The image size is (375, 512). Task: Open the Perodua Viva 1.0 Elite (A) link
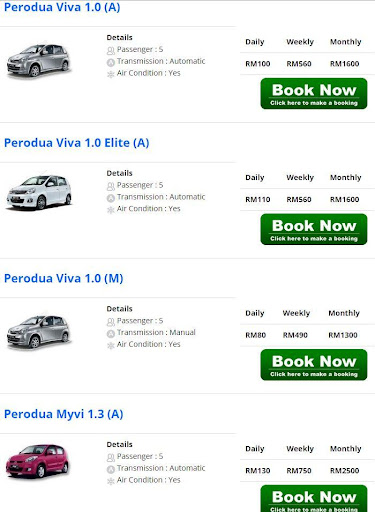[77, 143]
